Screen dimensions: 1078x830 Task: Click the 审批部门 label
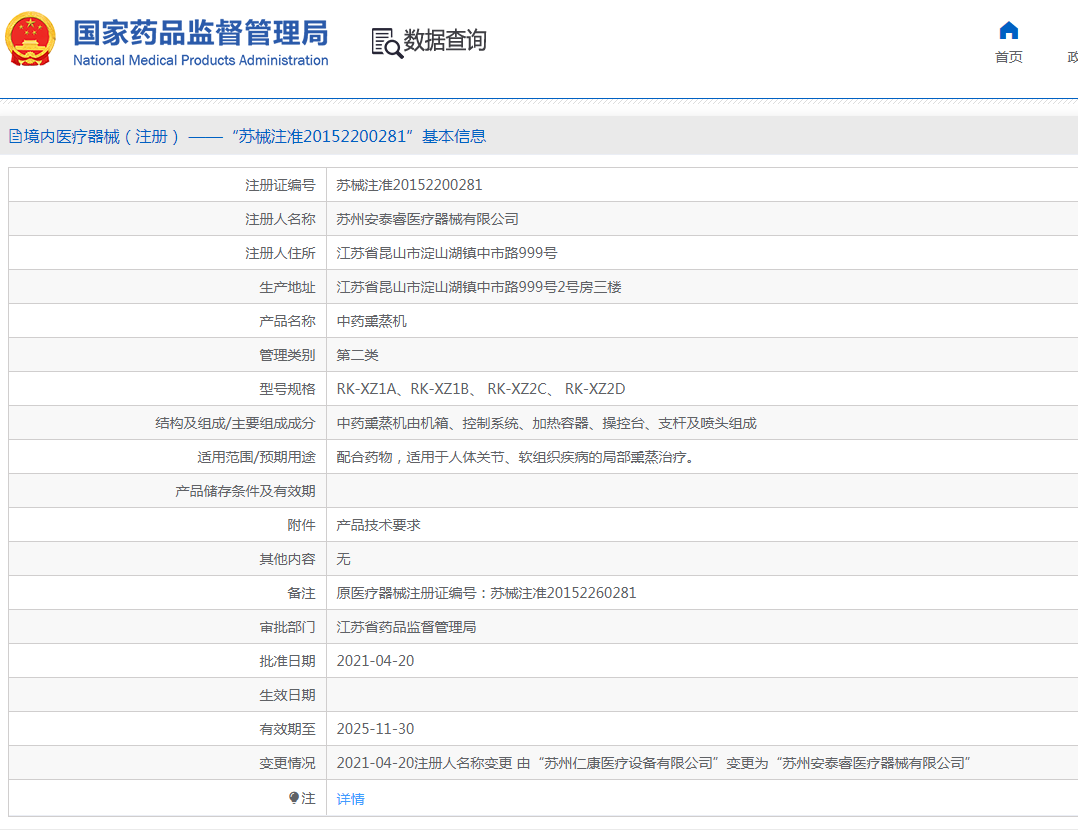[x=287, y=627]
